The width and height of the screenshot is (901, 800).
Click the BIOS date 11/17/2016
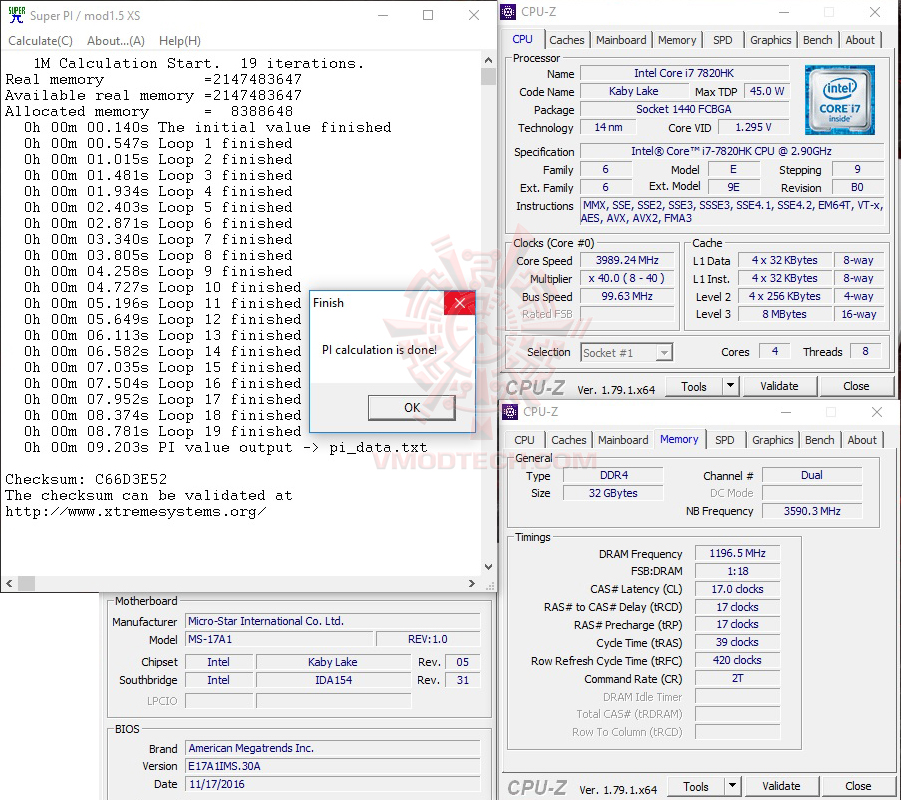(332, 784)
